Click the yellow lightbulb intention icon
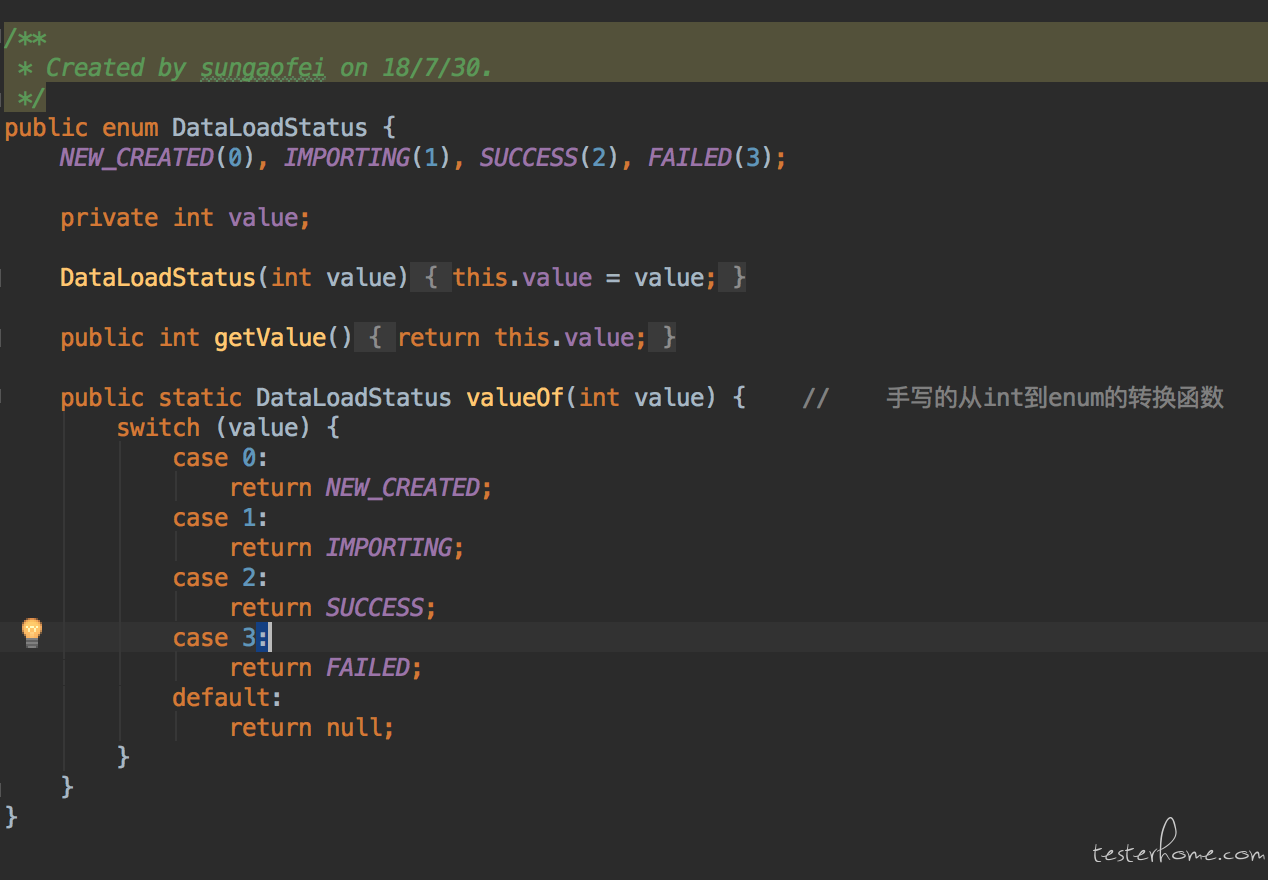 coord(32,631)
